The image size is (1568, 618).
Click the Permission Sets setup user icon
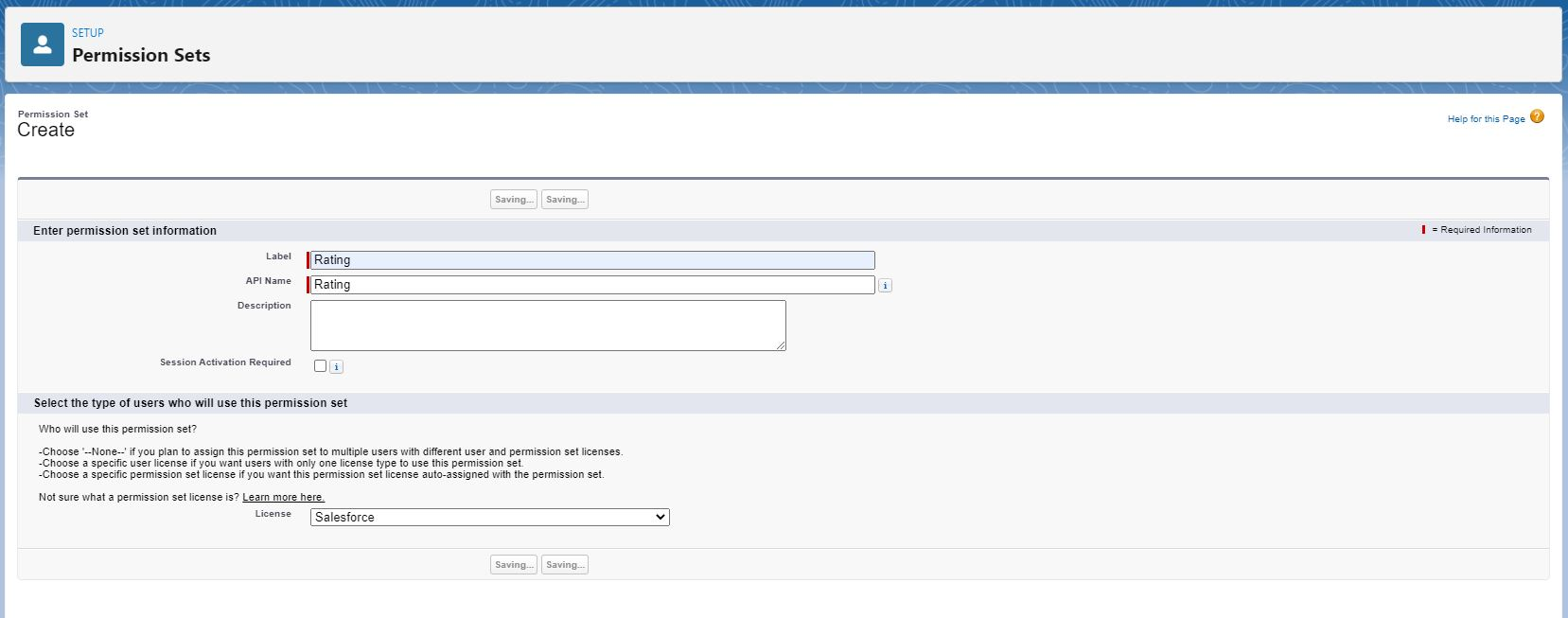[43, 44]
